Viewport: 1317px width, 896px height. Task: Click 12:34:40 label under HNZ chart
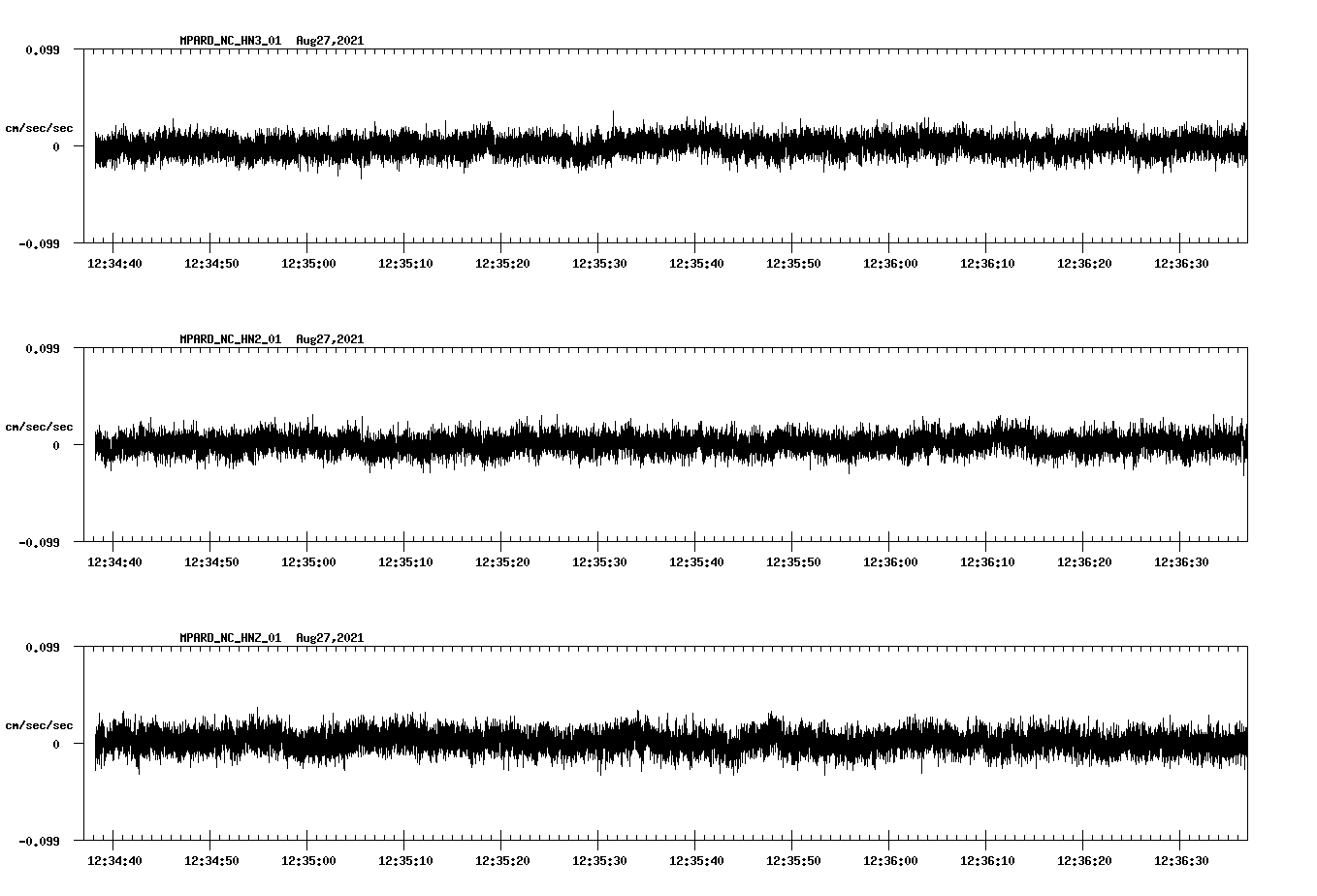click(x=114, y=861)
